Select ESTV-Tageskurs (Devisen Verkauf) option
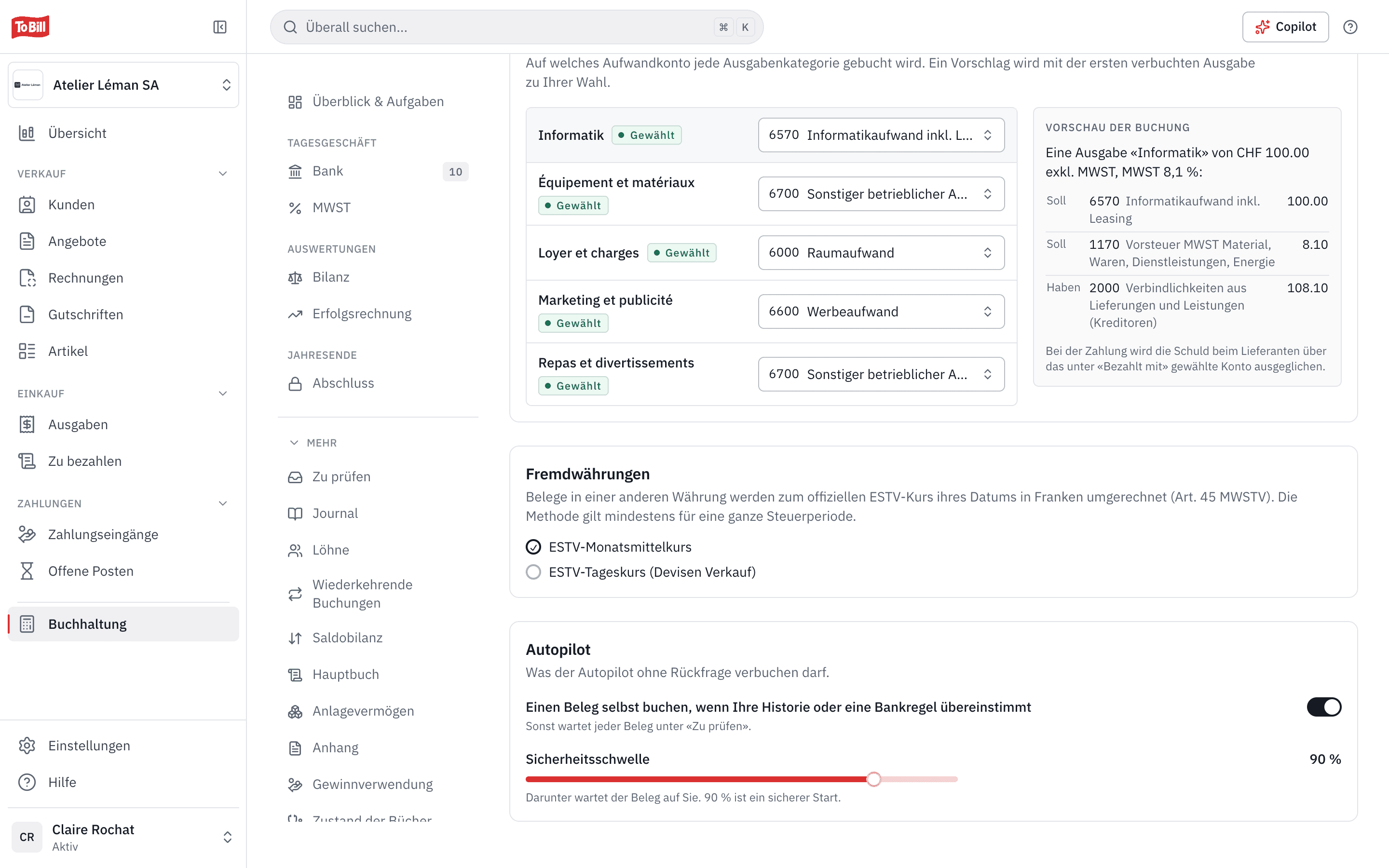This screenshot has height=868, width=1389. tap(533, 572)
